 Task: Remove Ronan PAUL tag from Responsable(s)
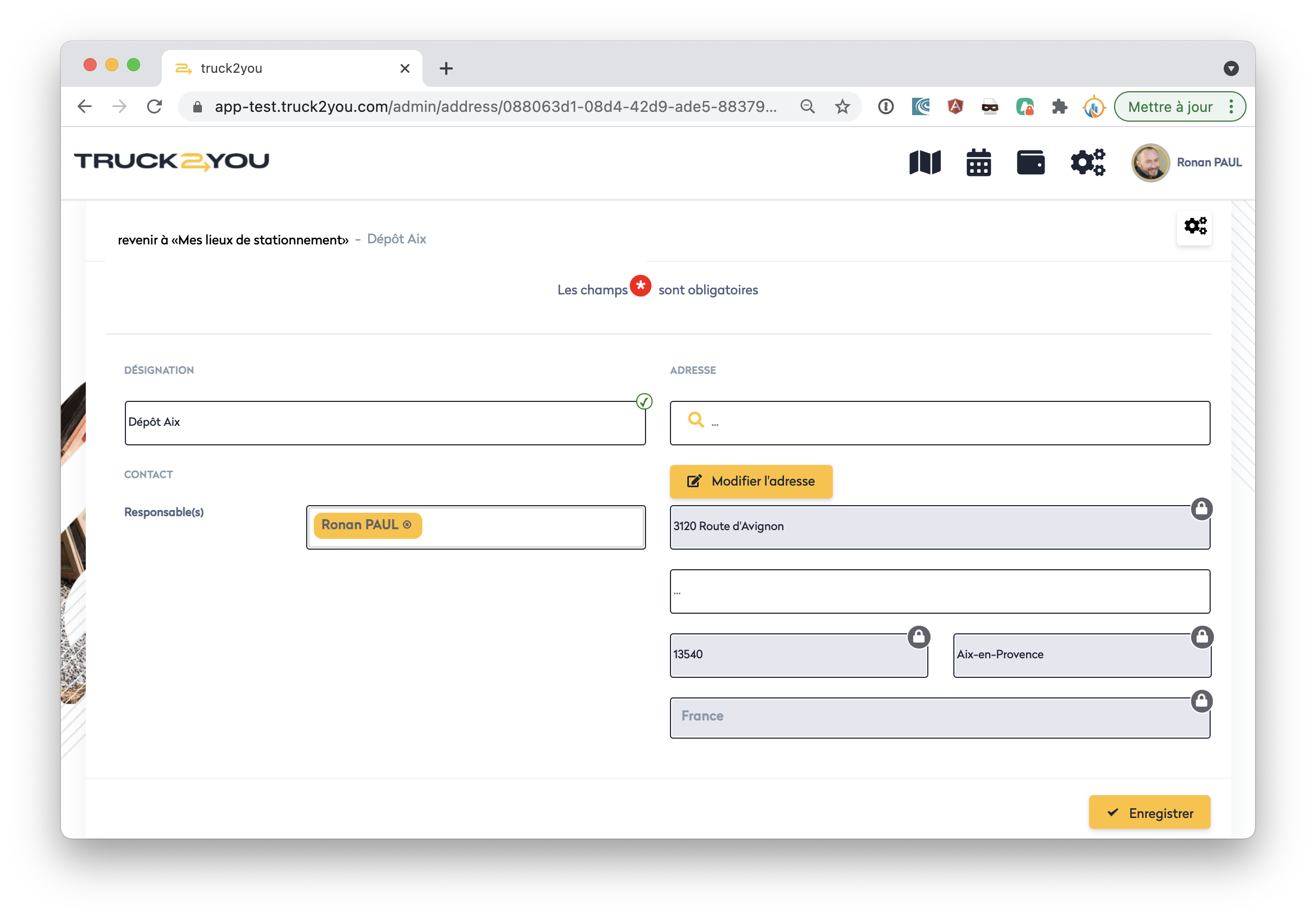tap(407, 525)
